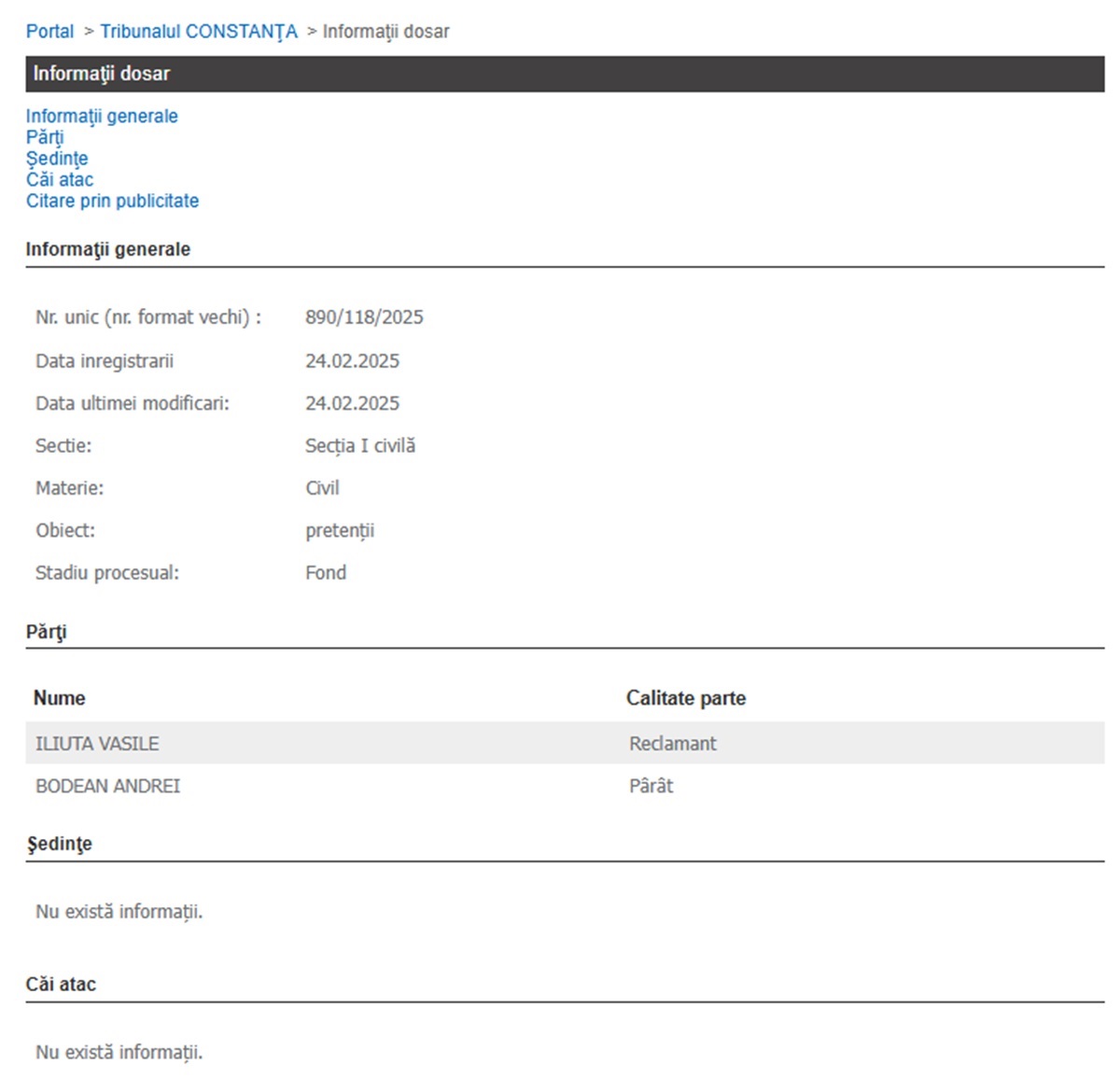
Task: Jump to Căi atac anchor link
Action: coord(60,179)
